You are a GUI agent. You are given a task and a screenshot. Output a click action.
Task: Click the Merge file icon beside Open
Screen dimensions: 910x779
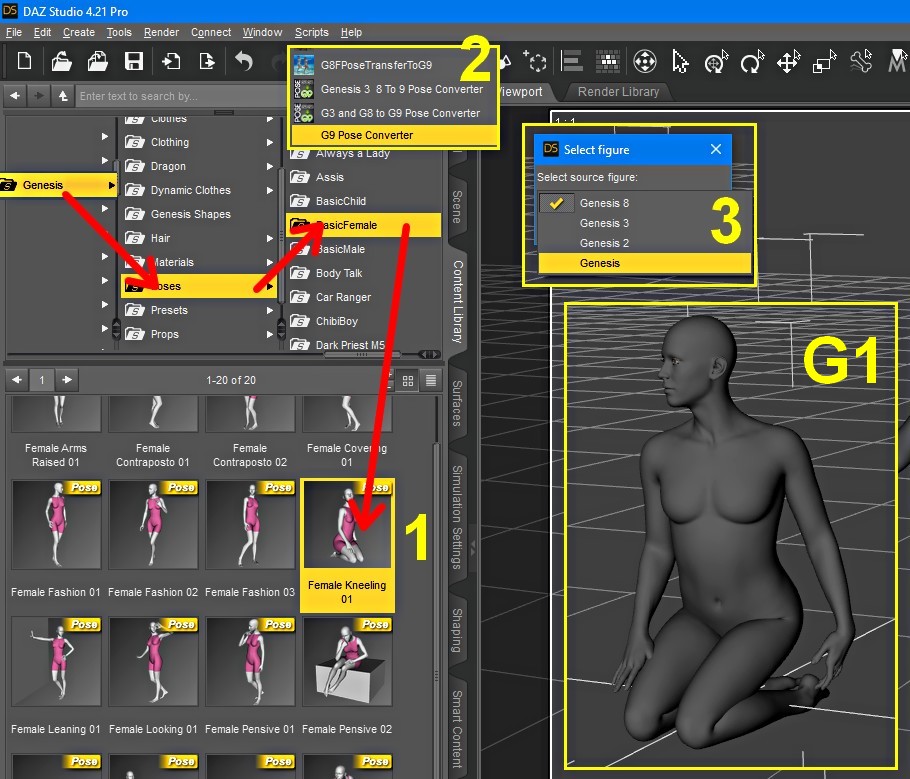pyautogui.click(x=98, y=61)
